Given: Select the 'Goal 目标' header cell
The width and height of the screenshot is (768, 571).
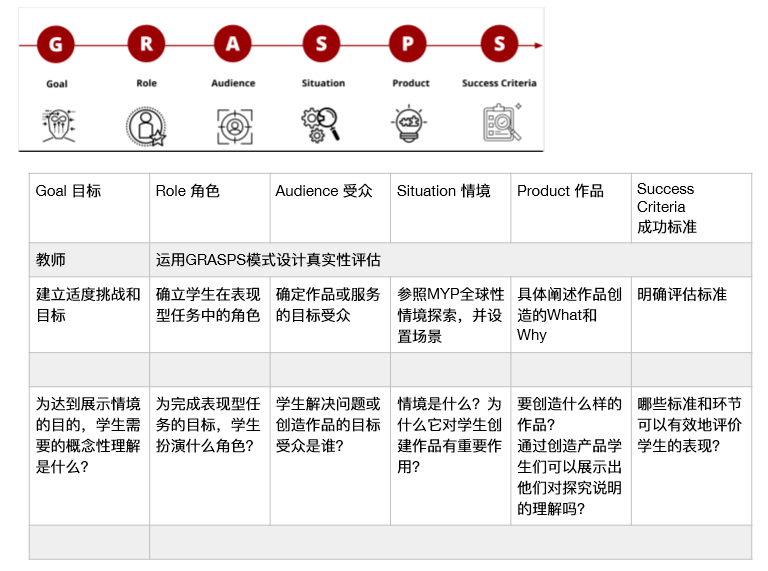Looking at the screenshot, I should (89, 208).
